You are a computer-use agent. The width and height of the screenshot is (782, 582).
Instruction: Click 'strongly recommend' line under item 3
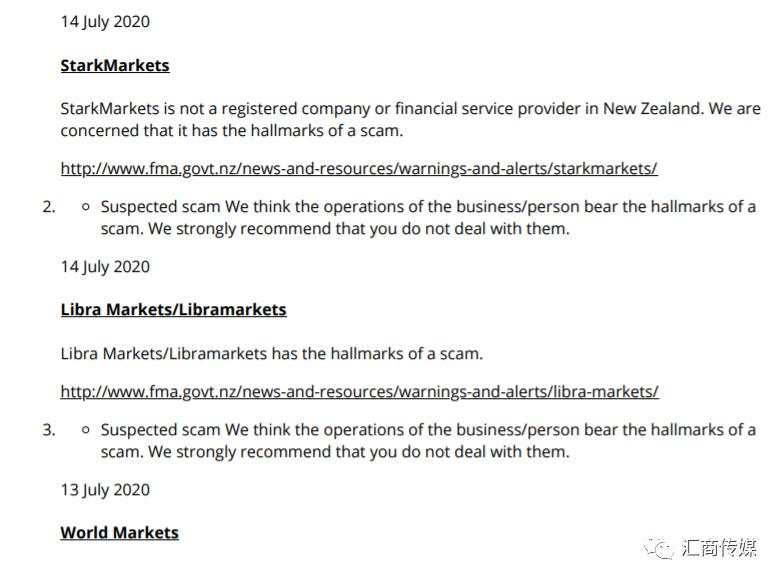coord(335,452)
